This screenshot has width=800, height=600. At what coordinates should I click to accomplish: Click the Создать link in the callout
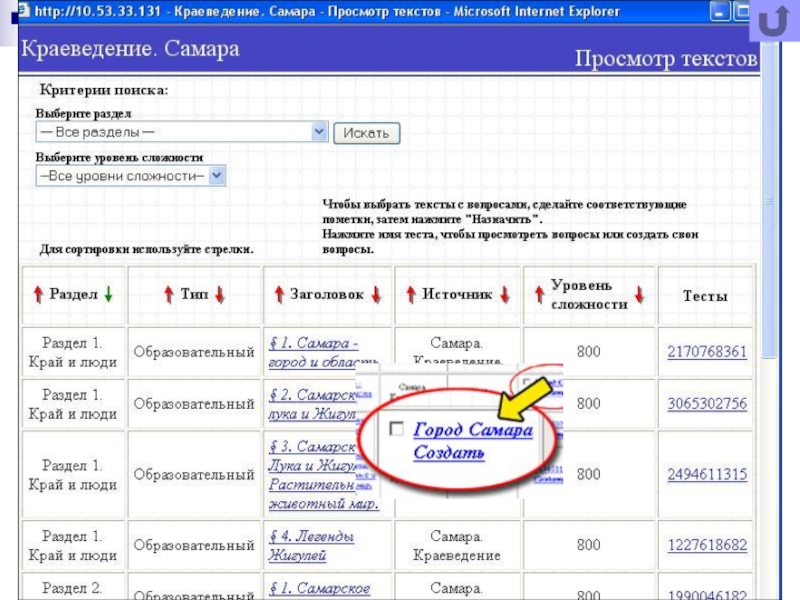pos(449,452)
